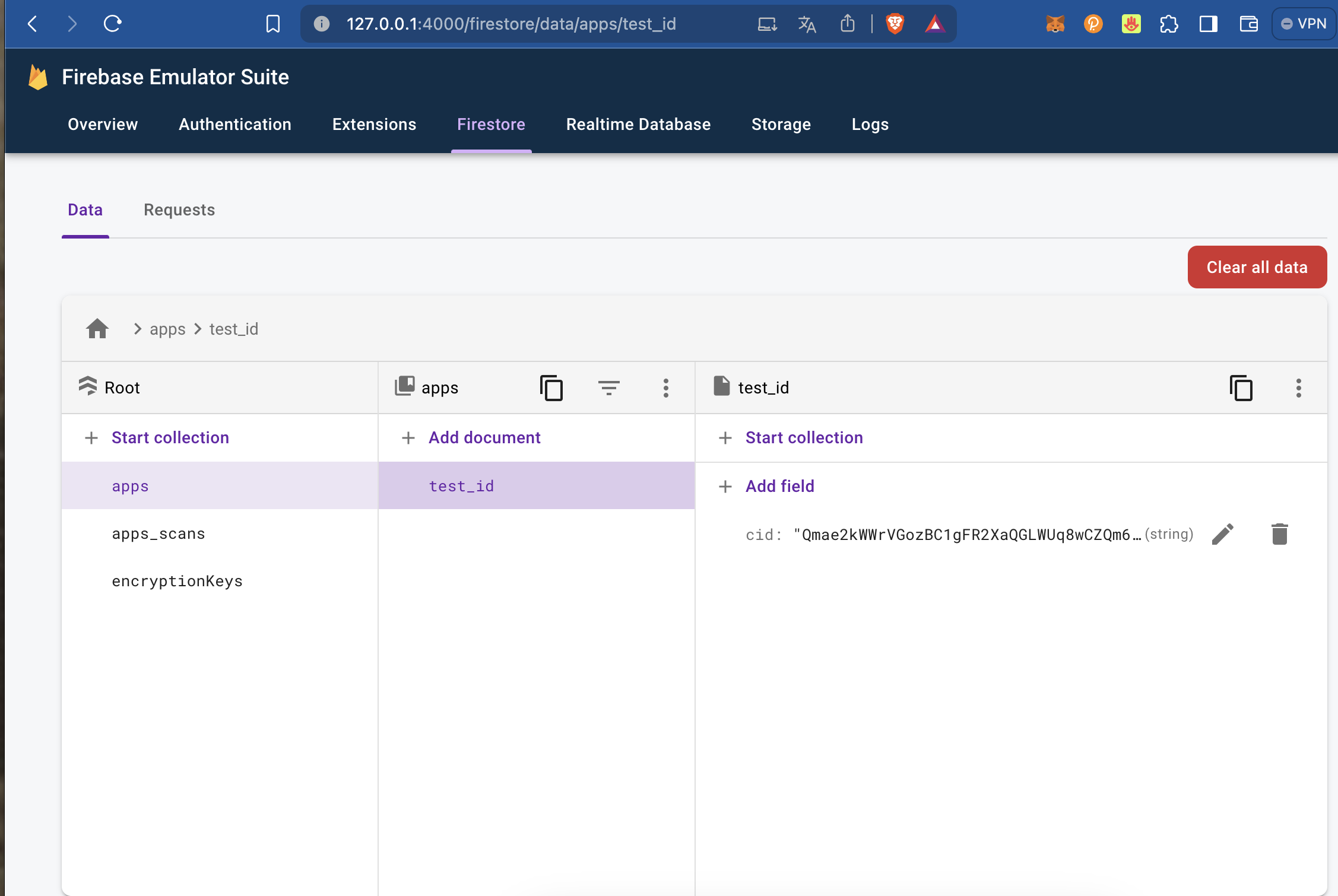Click the Root header label
This screenshot has width=1338, height=896.
click(x=122, y=388)
